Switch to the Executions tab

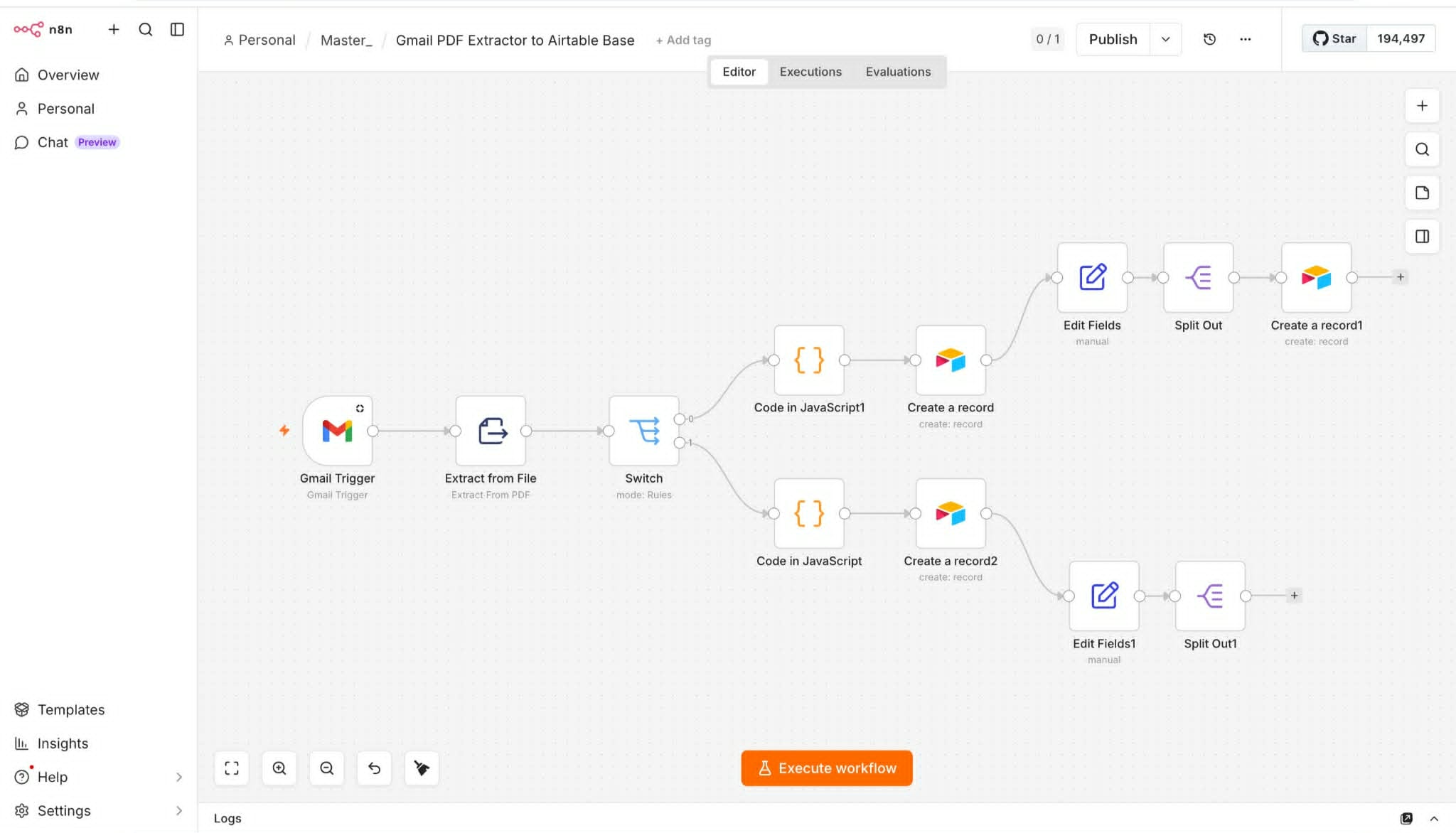pyautogui.click(x=810, y=72)
